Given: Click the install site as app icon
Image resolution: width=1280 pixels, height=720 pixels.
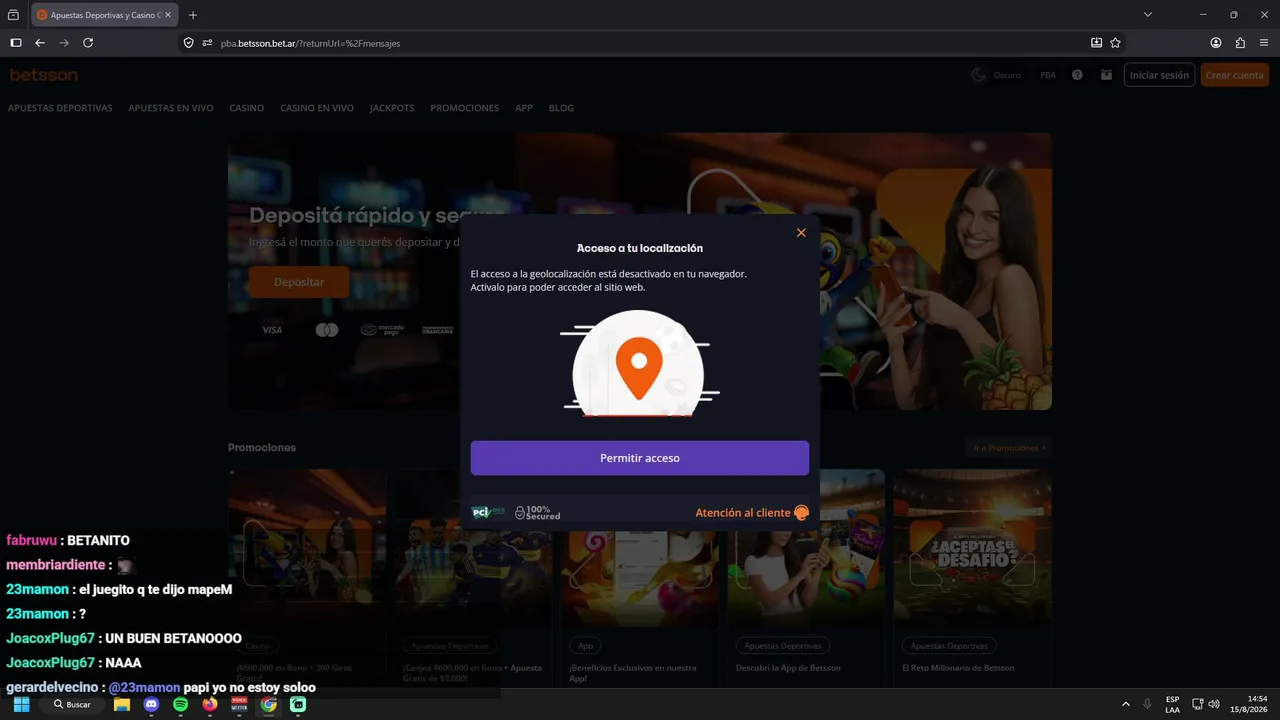Looking at the screenshot, I should 1096,43.
